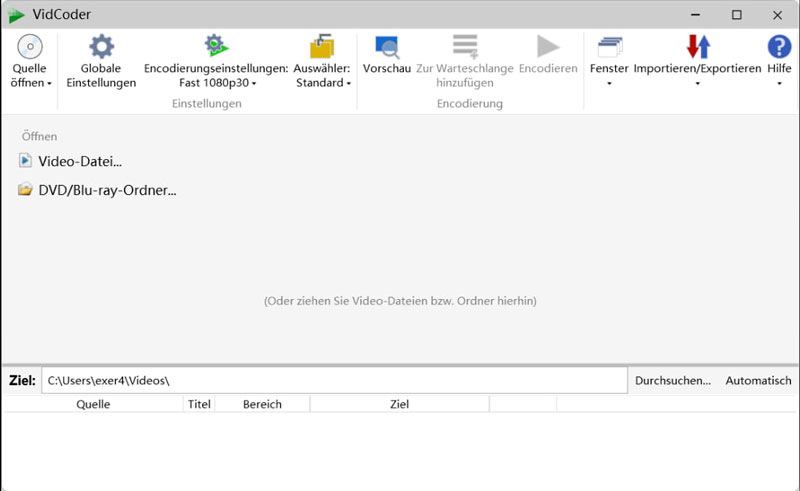
Task: Minimize the VidCoder window
Action: (x=695, y=15)
